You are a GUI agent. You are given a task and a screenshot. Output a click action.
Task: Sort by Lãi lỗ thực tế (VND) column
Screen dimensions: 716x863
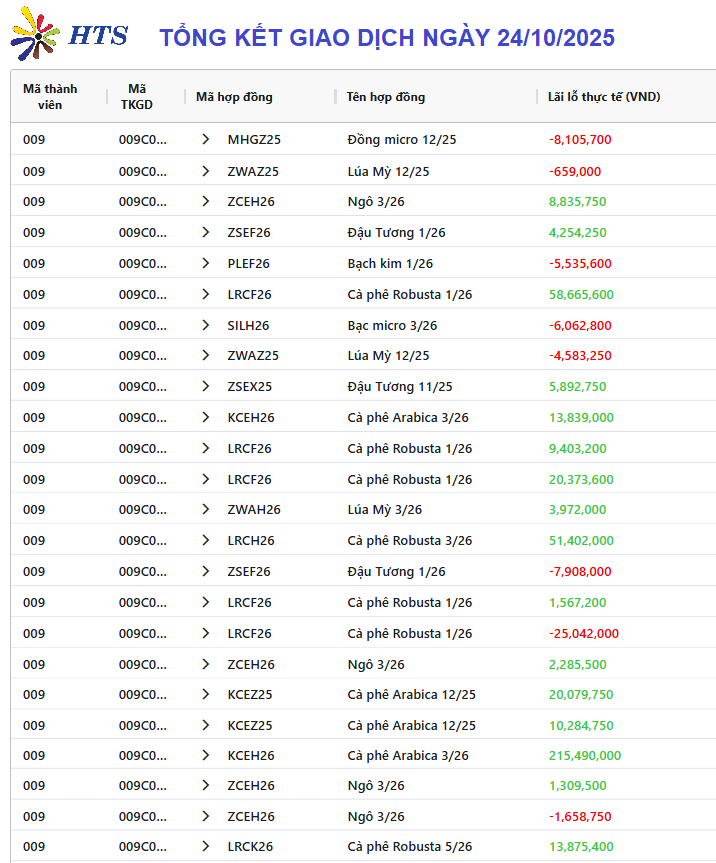pos(604,97)
